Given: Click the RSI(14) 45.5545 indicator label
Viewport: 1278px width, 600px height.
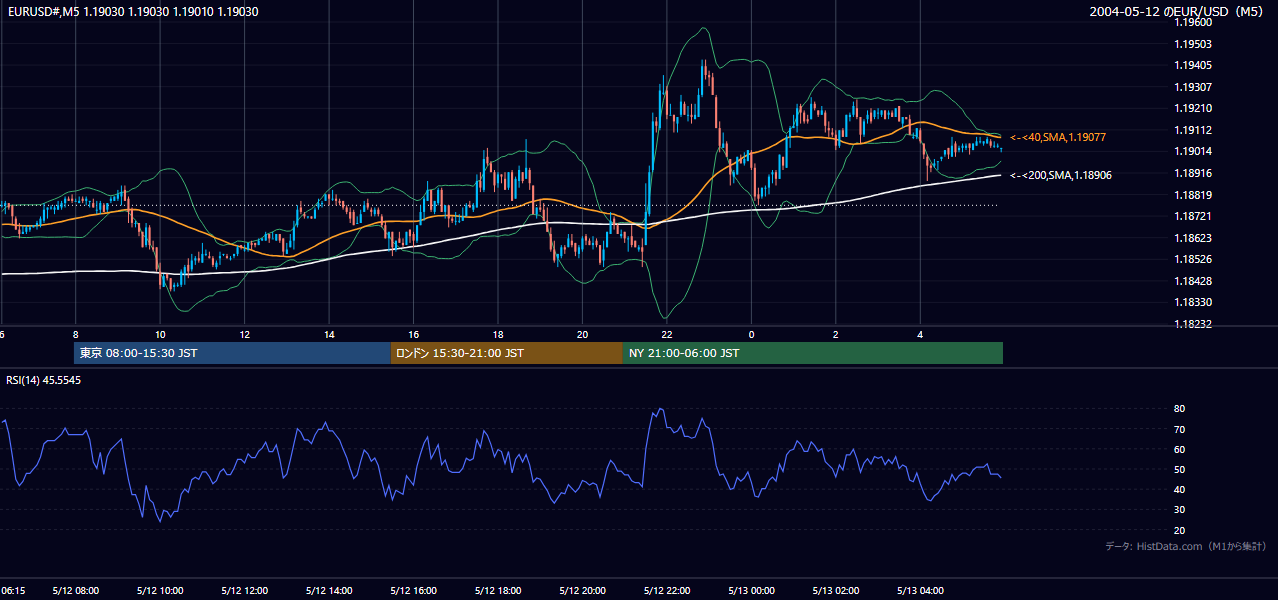Looking at the screenshot, I should pos(44,380).
